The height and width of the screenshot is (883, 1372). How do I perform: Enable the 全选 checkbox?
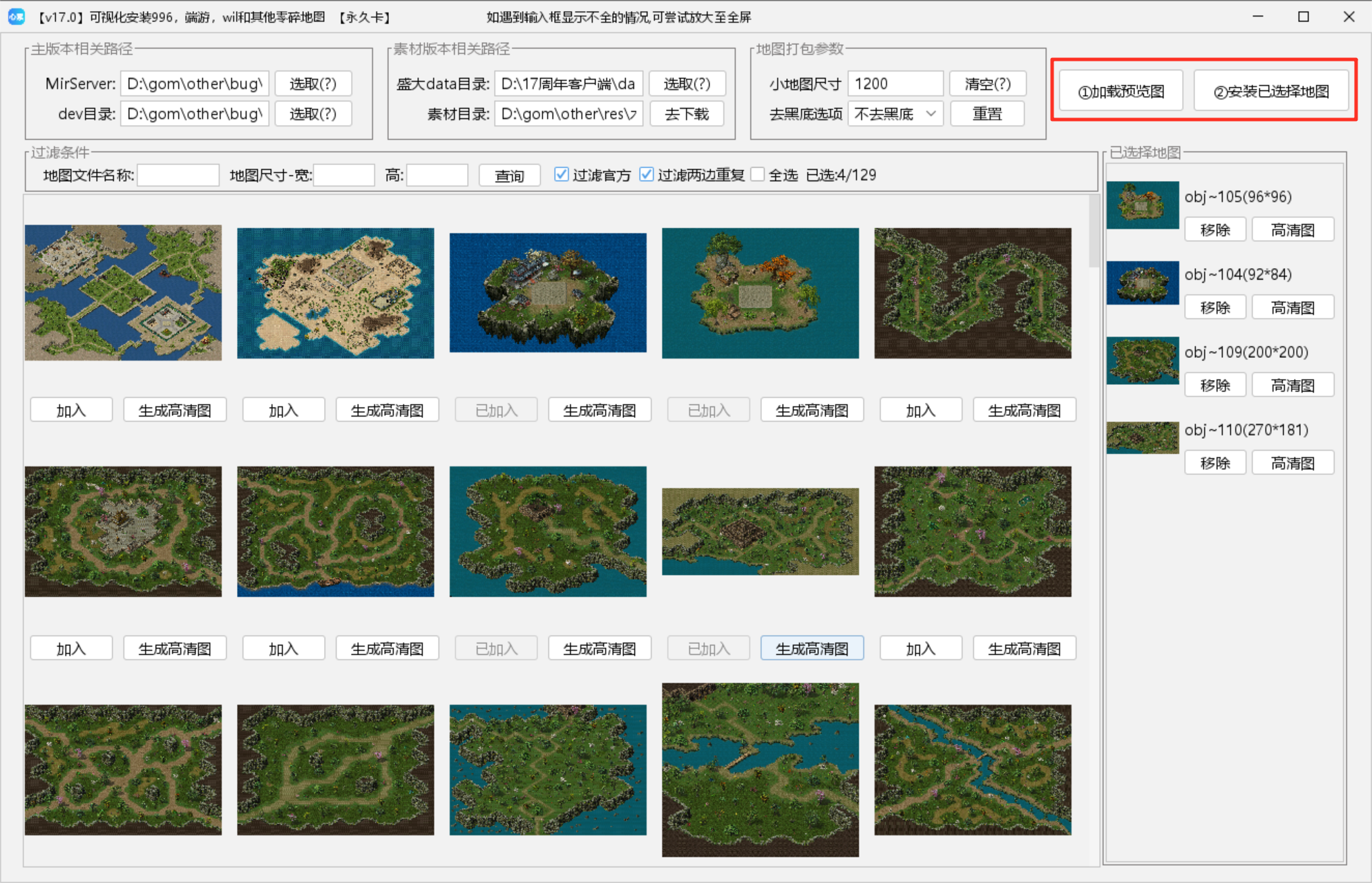click(x=758, y=175)
